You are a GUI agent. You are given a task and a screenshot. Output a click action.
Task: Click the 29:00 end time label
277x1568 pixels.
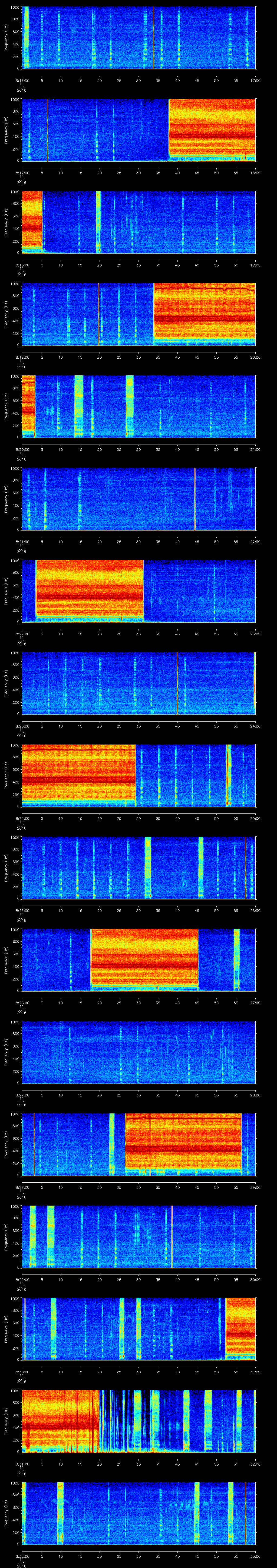click(x=256, y=1187)
